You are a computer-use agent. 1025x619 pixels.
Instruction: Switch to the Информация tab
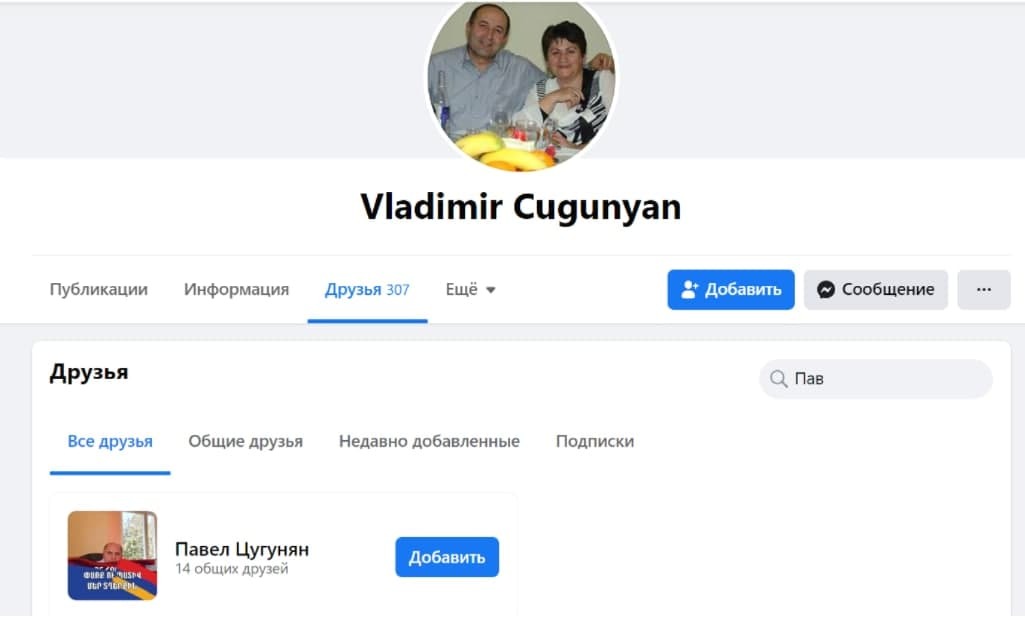(x=236, y=290)
